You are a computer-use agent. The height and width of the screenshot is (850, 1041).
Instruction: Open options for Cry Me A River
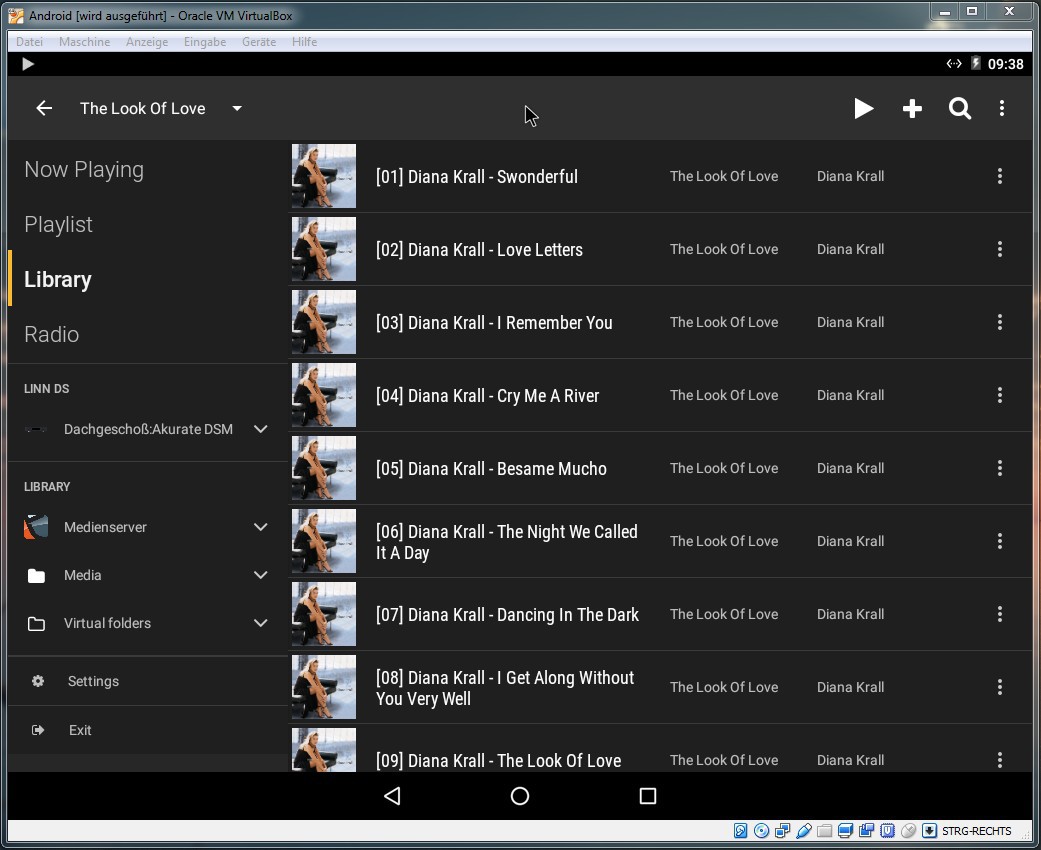pyautogui.click(x=999, y=396)
